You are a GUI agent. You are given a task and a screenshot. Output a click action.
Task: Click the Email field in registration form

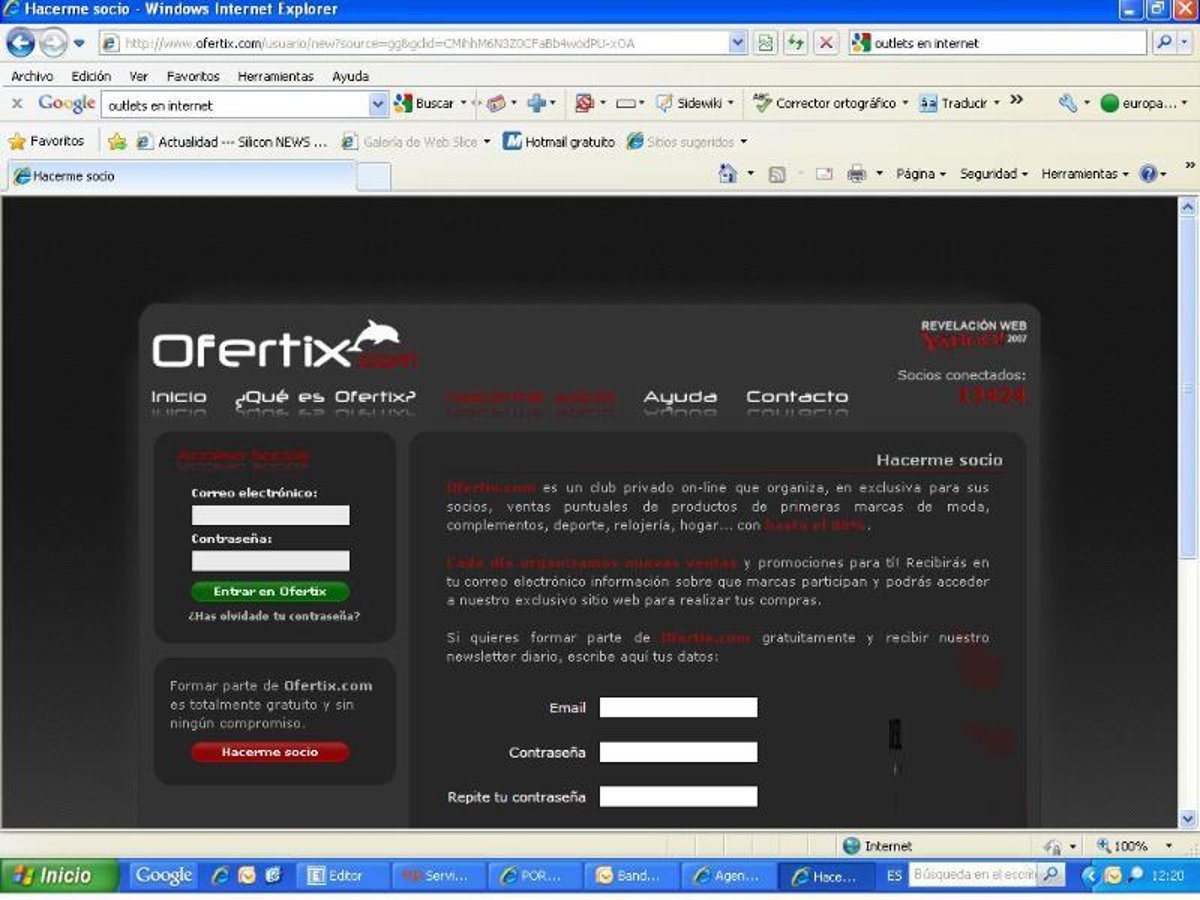678,708
